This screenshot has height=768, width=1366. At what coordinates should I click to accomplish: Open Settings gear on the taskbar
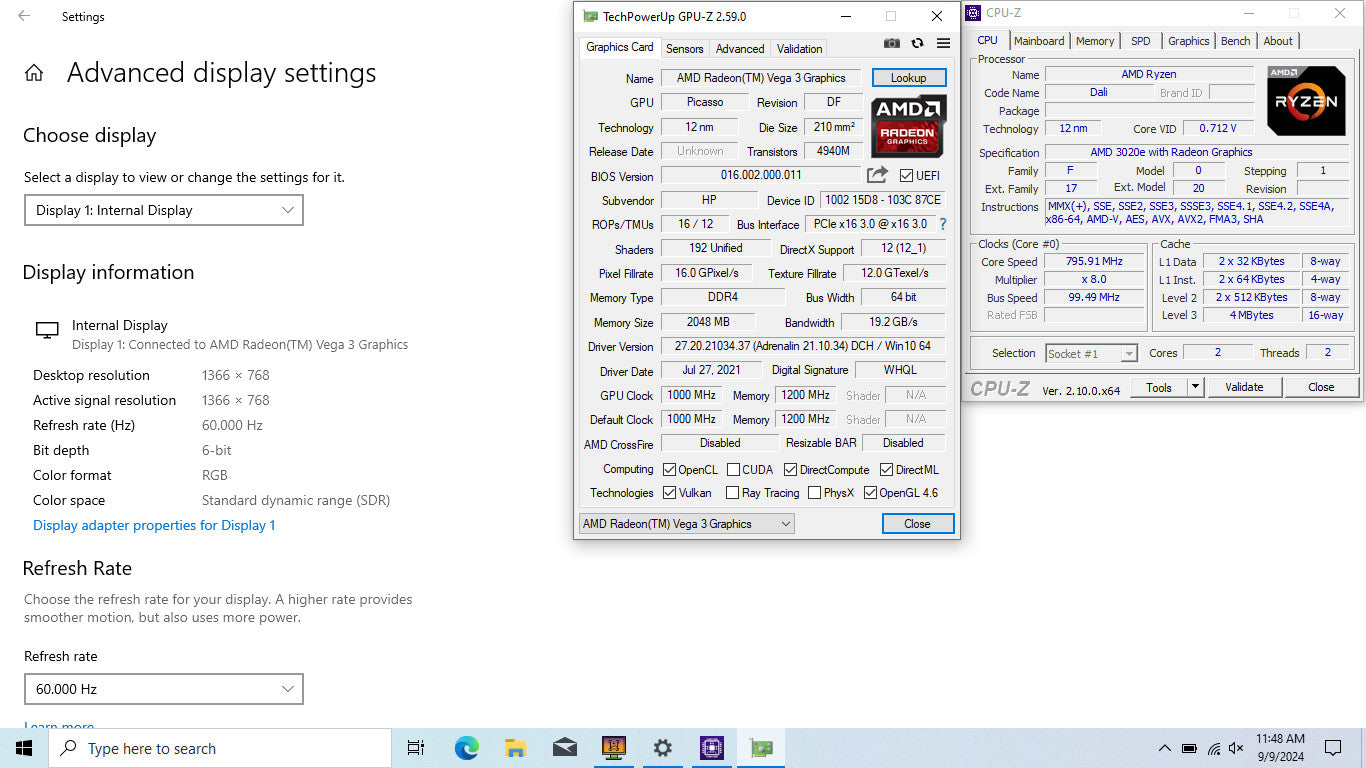tap(662, 748)
